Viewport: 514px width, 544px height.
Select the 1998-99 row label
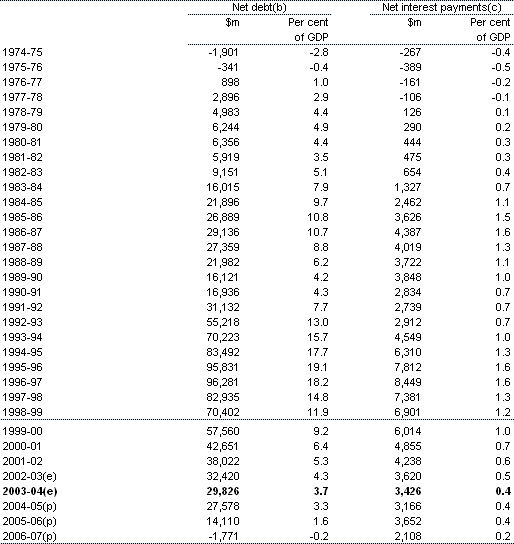click(22, 412)
